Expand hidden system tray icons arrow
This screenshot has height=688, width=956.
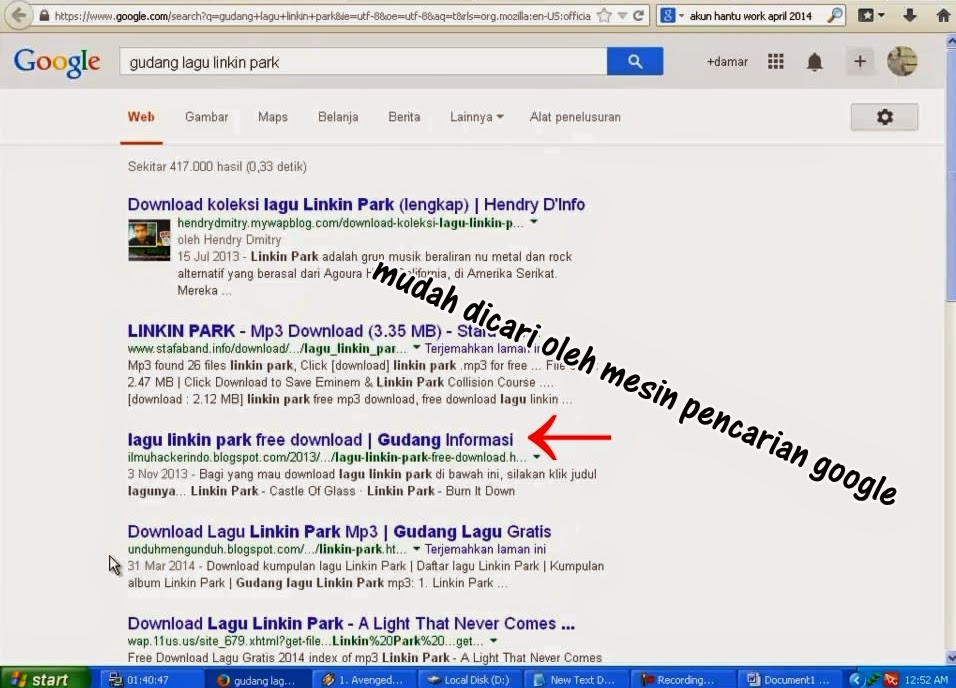point(855,679)
